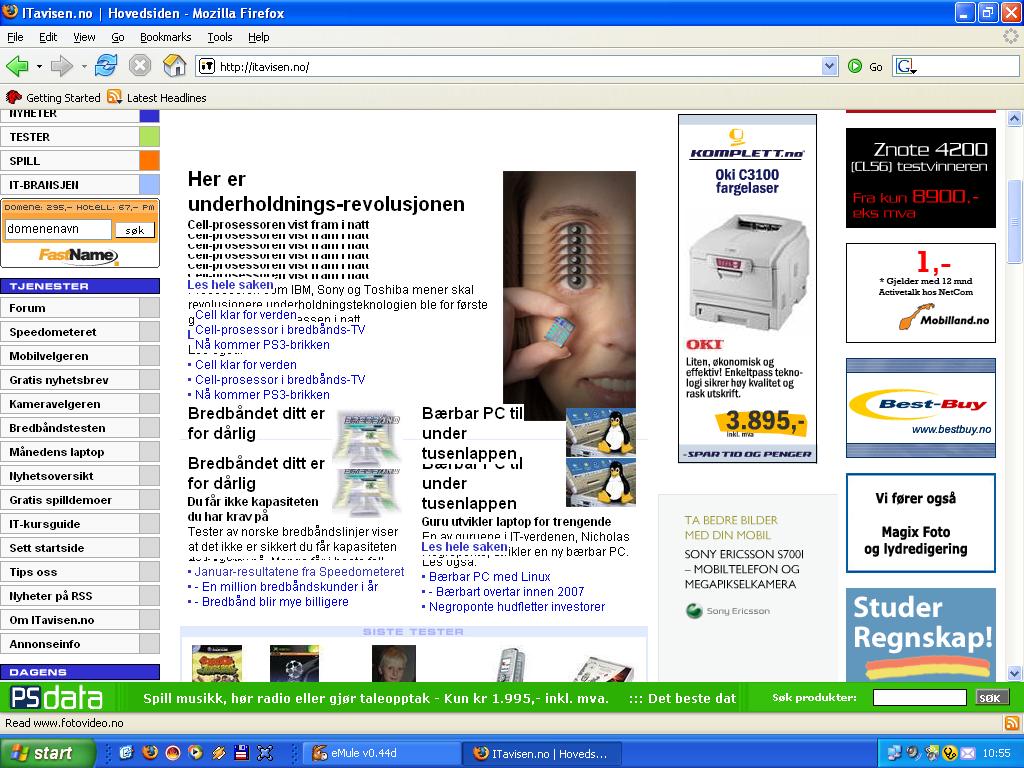Viewport: 1024px width, 768px height.
Task: Switch to the eMule v0.44d taskbar window
Action: (381, 754)
